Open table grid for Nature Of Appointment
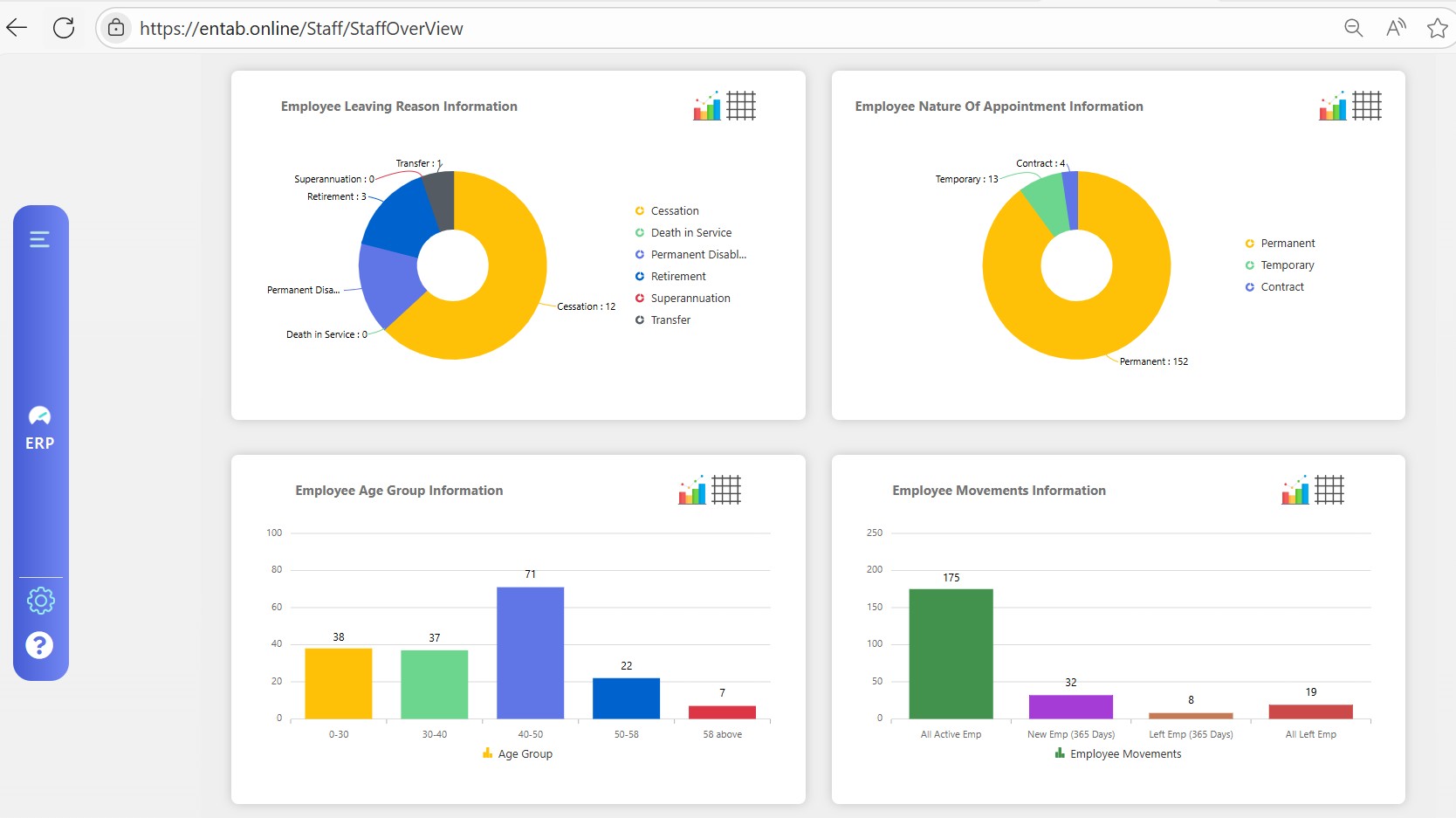The width and height of the screenshot is (1456, 818). 1367,106
